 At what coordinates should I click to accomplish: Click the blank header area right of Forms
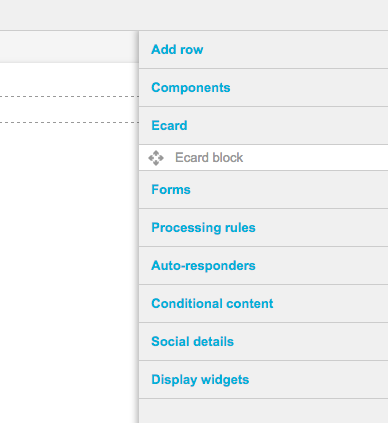tap(289, 190)
